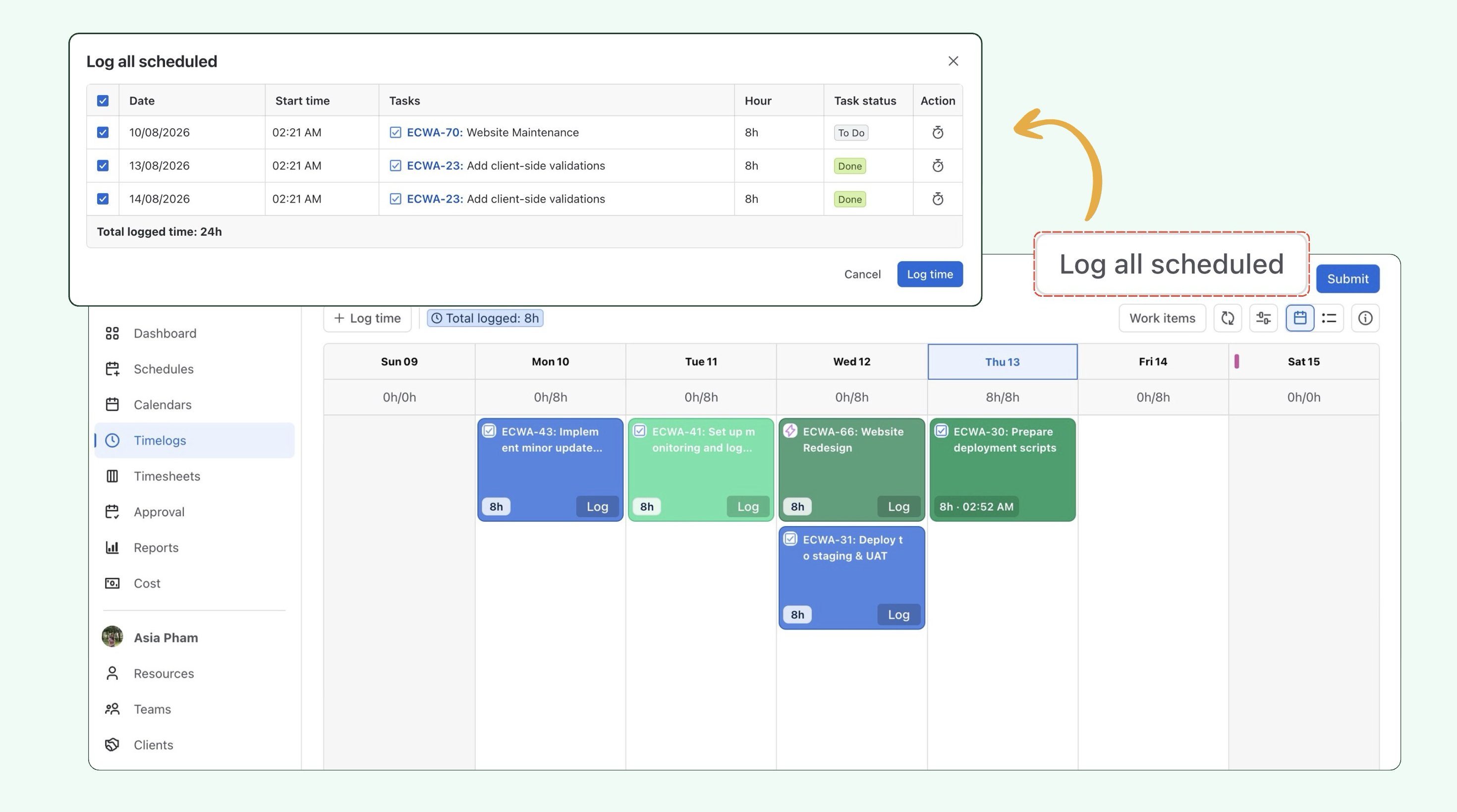
Task: Click Log on the ECWA-66 card
Action: click(x=898, y=507)
